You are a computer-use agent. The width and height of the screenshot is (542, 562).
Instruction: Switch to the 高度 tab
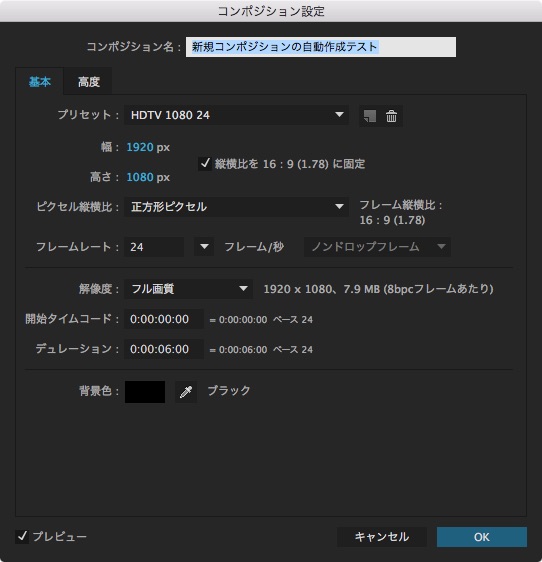(x=89, y=82)
